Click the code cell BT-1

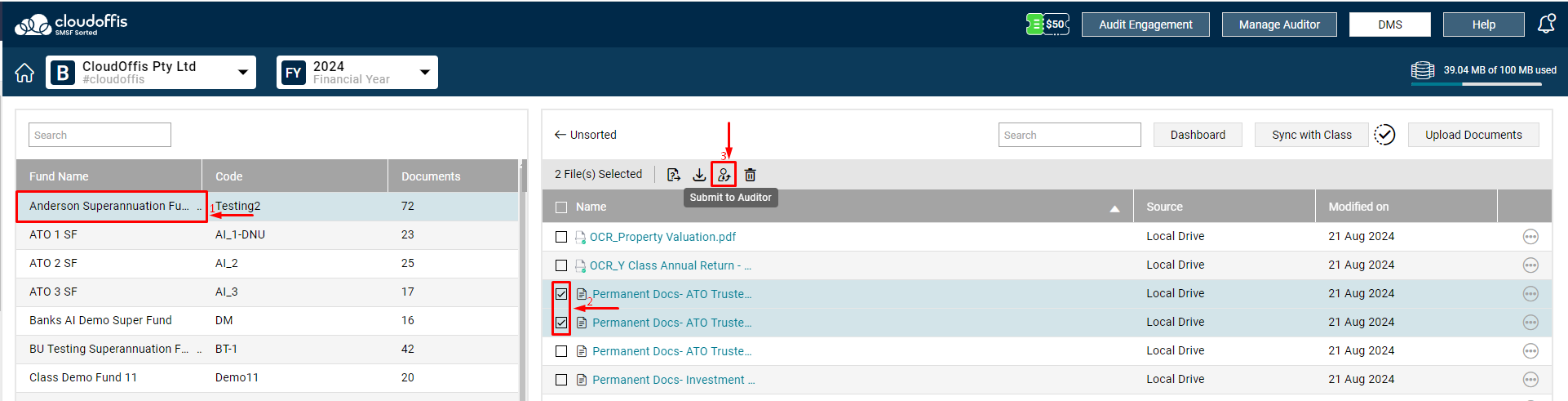(x=226, y=349)
